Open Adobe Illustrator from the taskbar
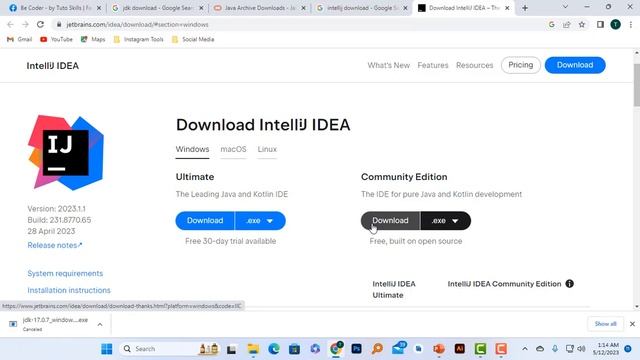Viewport: 640px width, 360px height. pos(460,349)
